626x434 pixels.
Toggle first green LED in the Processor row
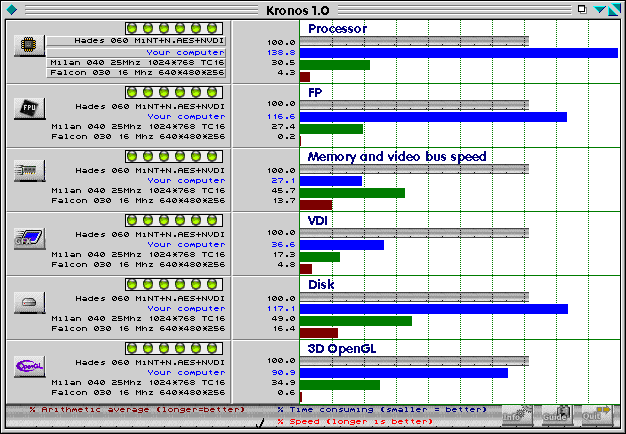(132, 28)
